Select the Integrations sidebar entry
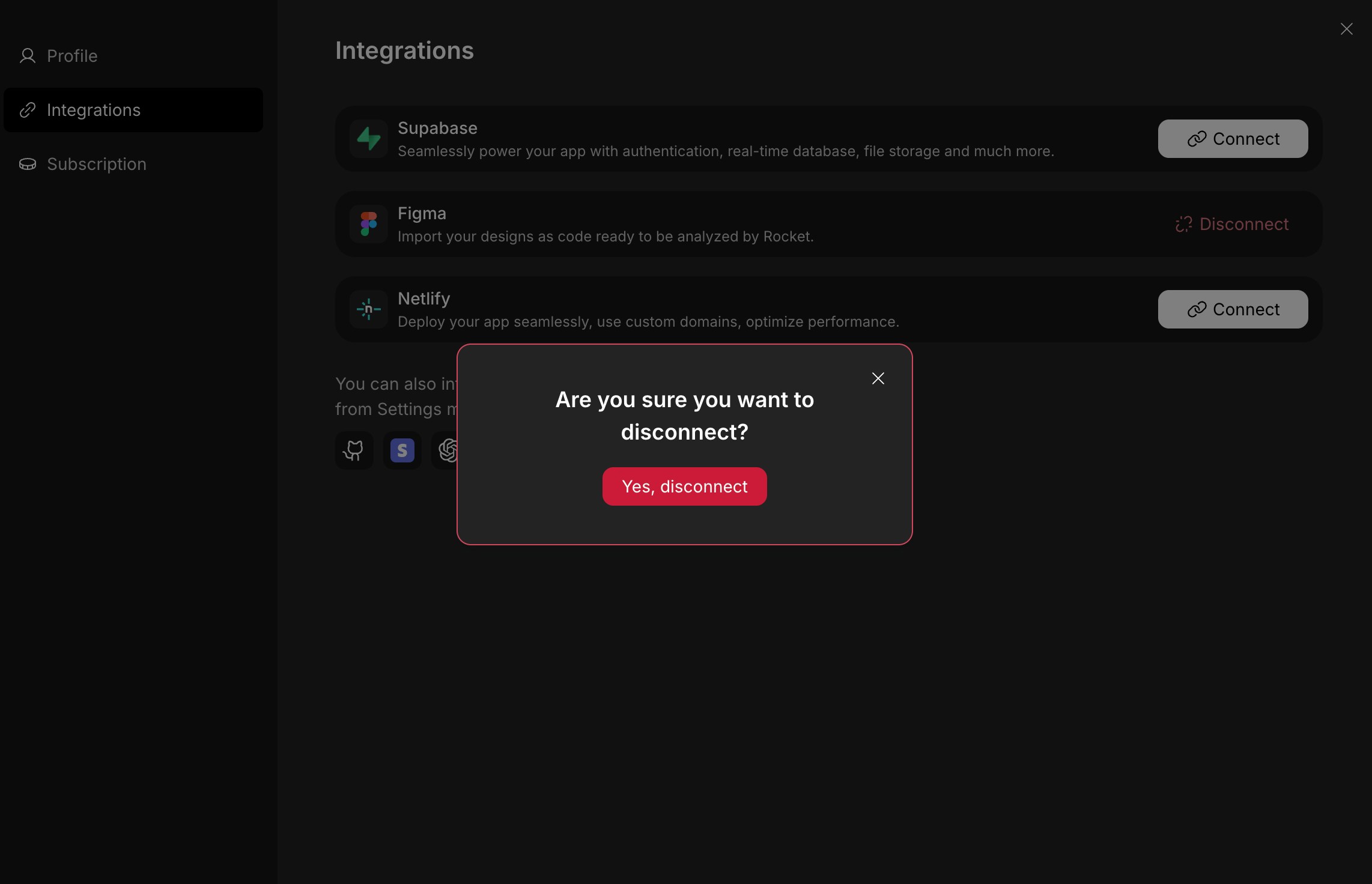 click(x=94, y=109)
